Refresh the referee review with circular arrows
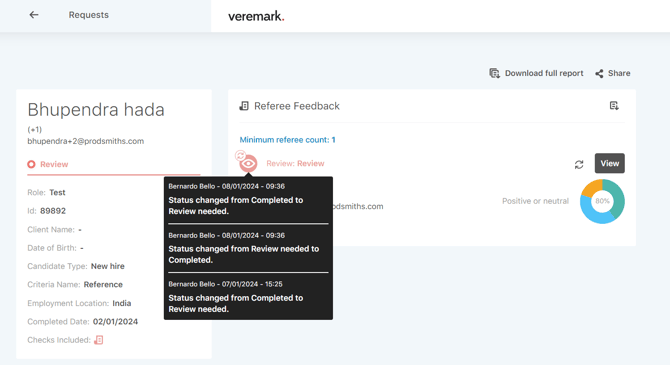The height and width of the screenshot is (365, 670). pyautogui.click(x=579, y=165)
